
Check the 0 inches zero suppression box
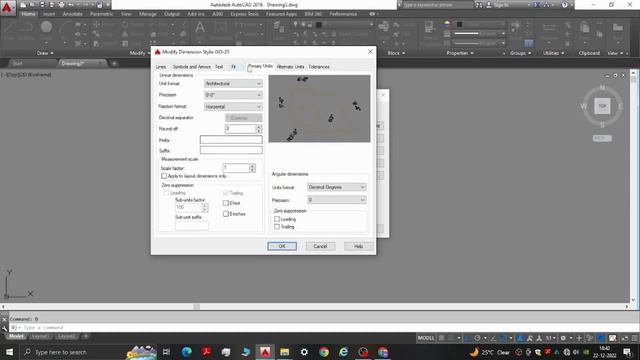click(x=226, y=214)
